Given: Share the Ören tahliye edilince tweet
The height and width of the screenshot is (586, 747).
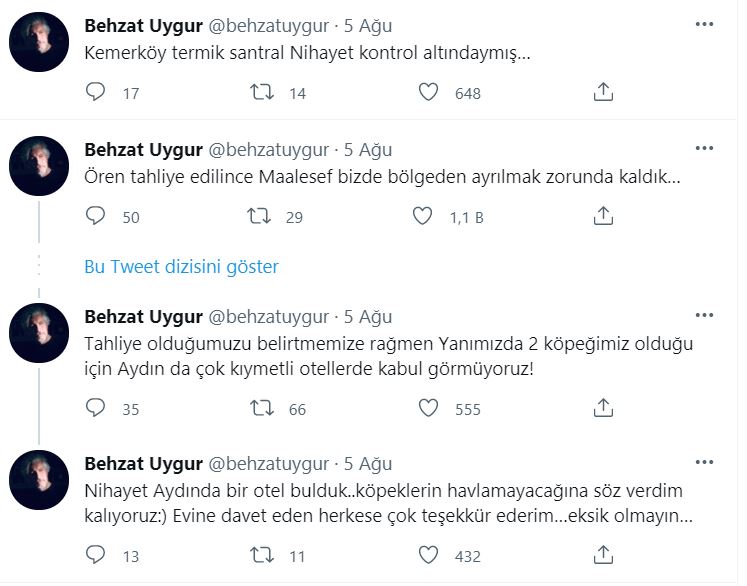Looking at the screenshot, I should (x=603, y=216).
